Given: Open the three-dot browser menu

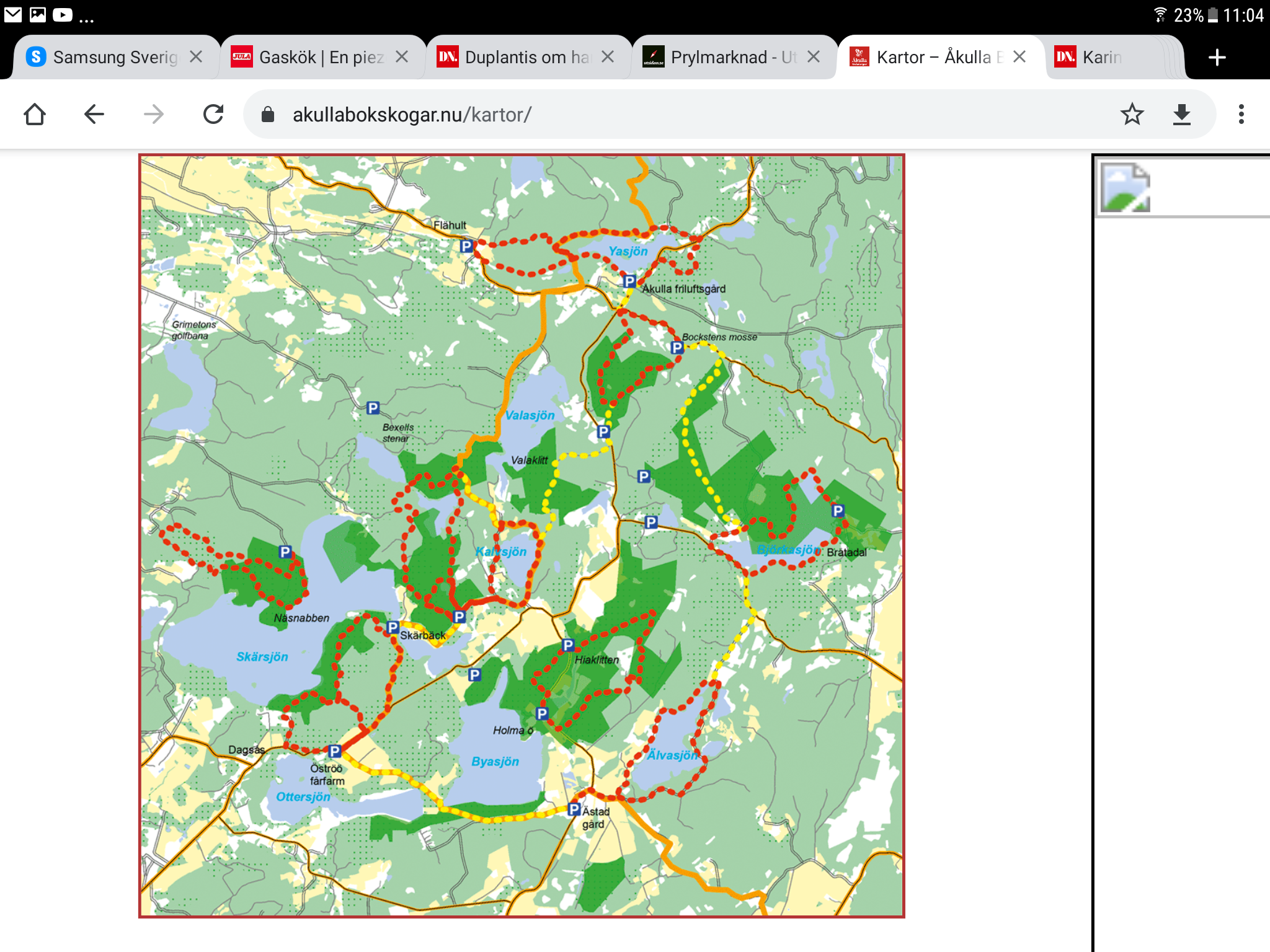Looking at the screenshot, I should [1241, 114].
